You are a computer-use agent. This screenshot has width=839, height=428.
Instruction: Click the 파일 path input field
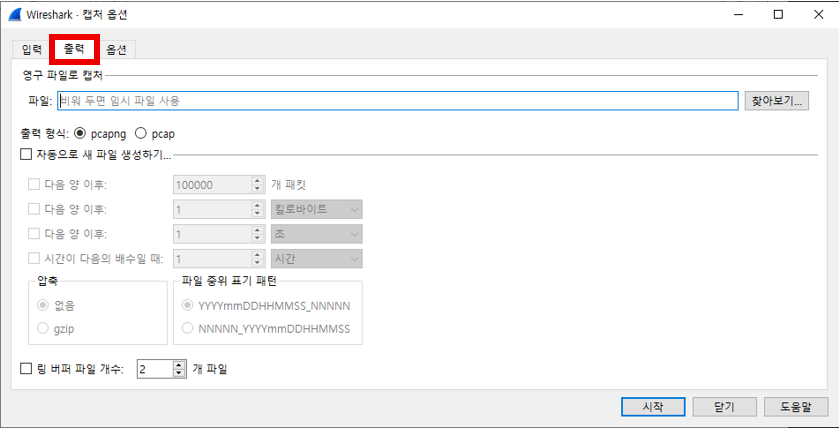point(397,101)
